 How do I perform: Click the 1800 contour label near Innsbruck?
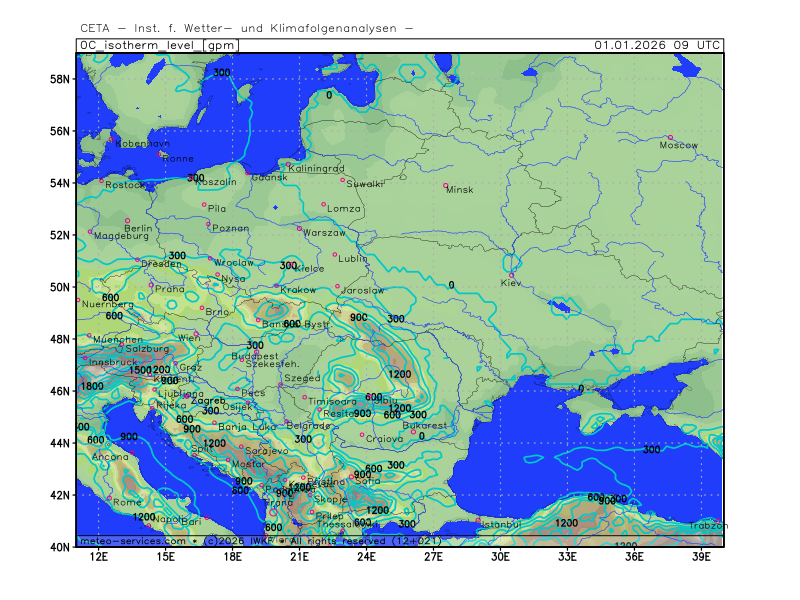click(91, 386)
